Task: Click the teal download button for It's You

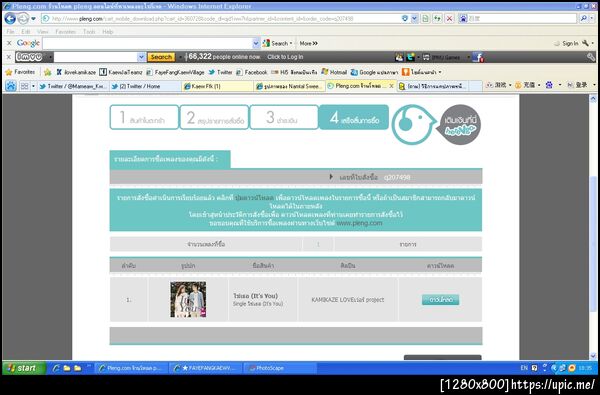Action: [x=440, y=299]
